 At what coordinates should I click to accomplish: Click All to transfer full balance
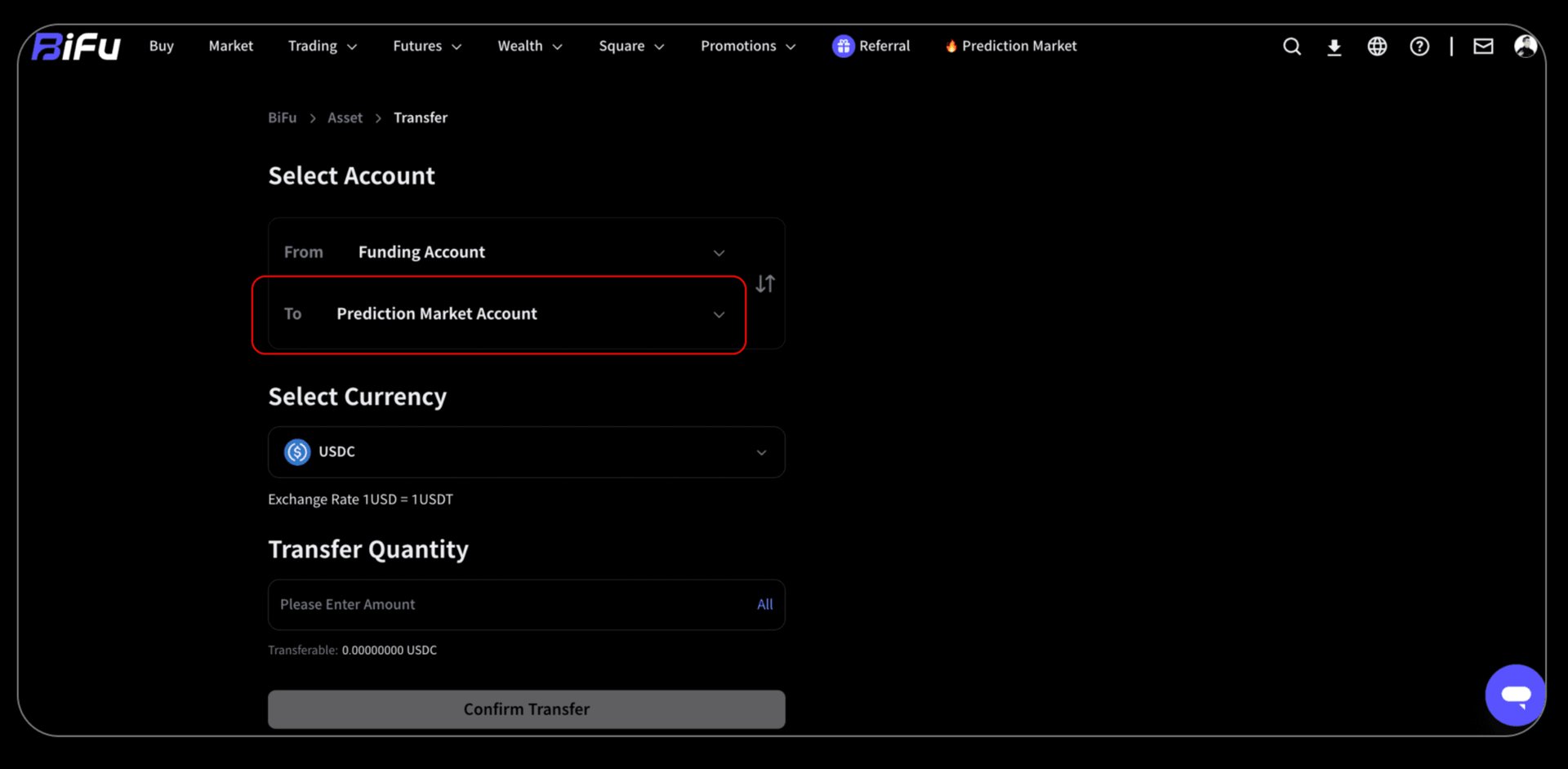764,605
